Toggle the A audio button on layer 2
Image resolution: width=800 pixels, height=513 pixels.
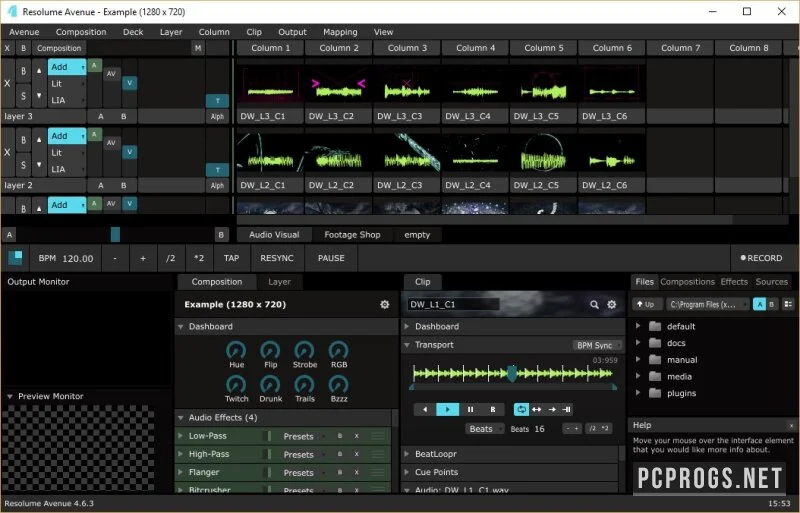94,134
